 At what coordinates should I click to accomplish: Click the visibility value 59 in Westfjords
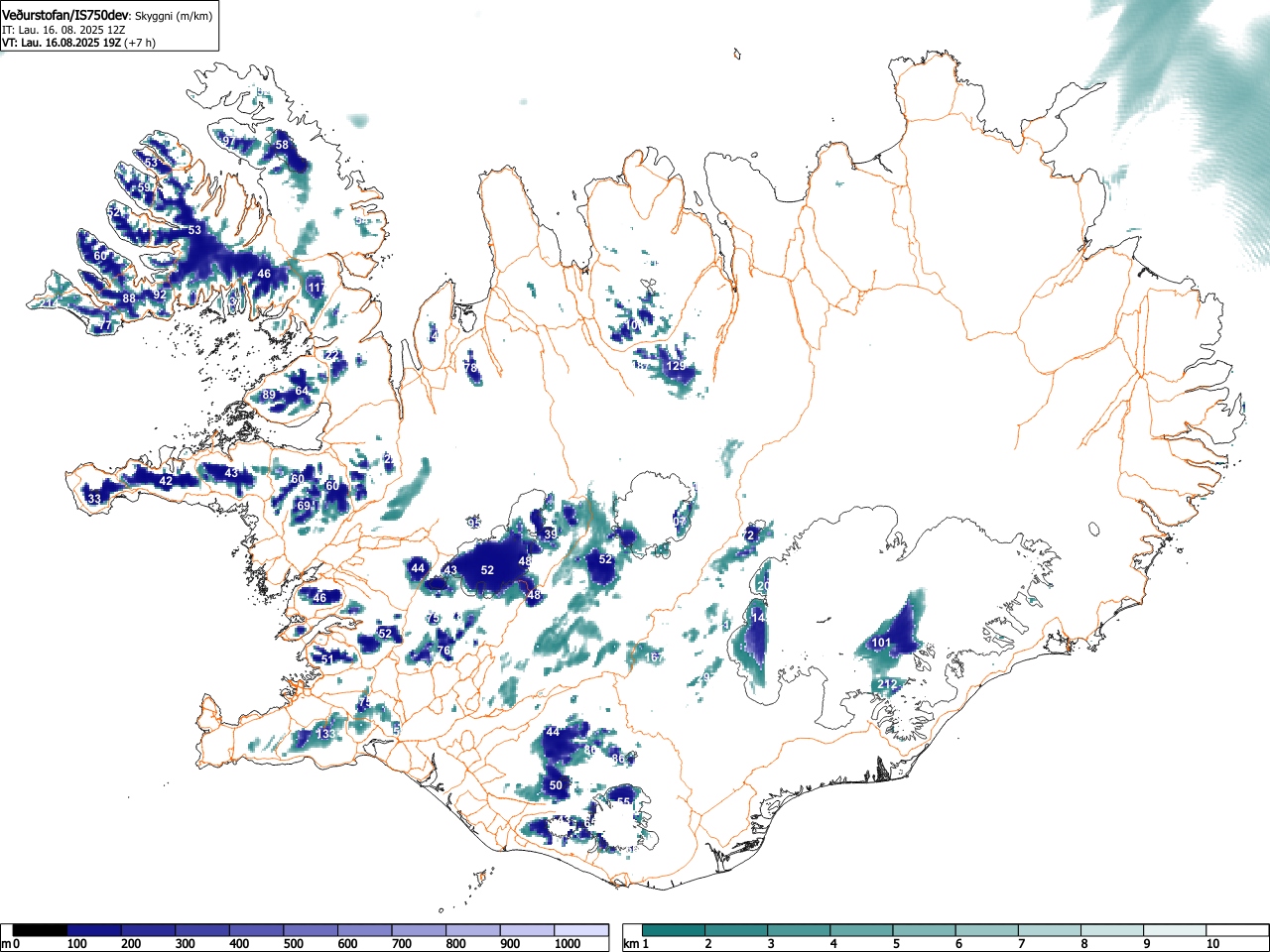point(144,187)
